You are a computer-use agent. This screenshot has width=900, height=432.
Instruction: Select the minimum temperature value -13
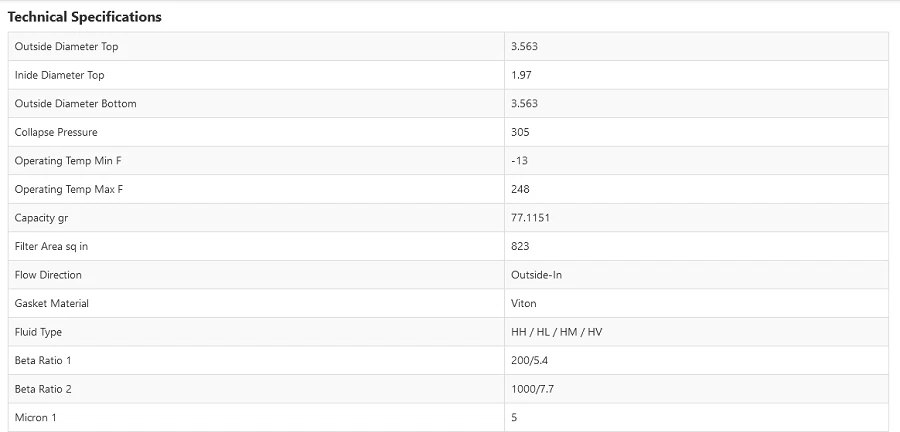tap(519, 161)
